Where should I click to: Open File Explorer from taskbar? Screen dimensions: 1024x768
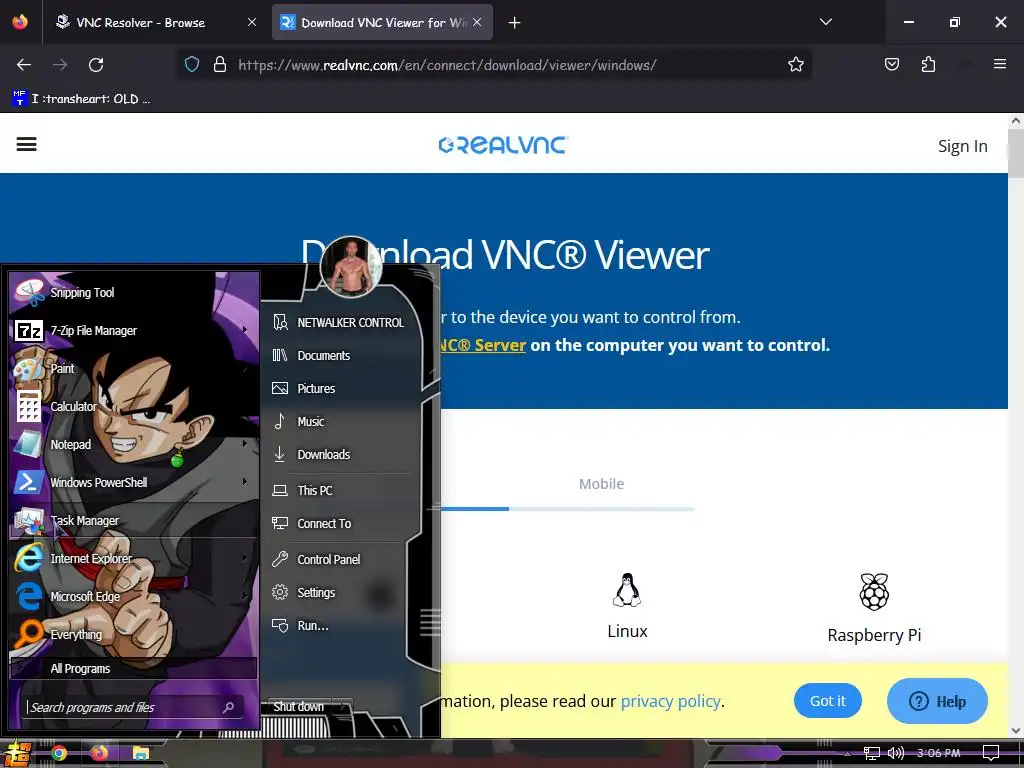tap(140, 754)
